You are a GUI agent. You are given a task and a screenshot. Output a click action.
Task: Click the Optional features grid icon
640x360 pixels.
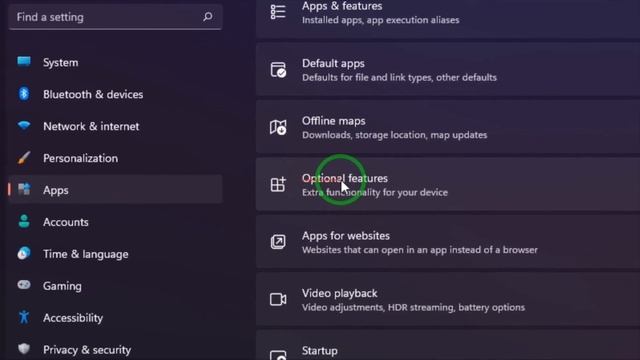coord(278,184)
